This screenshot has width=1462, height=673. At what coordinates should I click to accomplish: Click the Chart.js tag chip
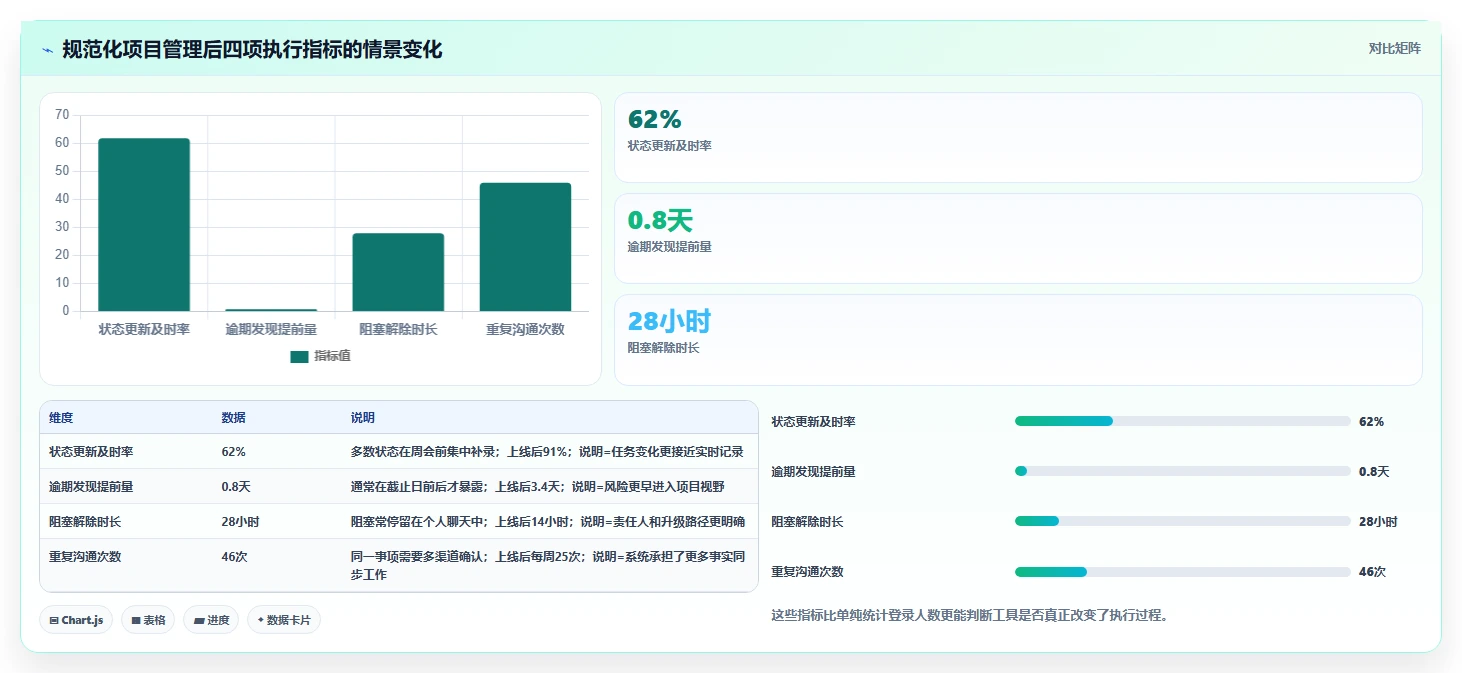[77, 620]
